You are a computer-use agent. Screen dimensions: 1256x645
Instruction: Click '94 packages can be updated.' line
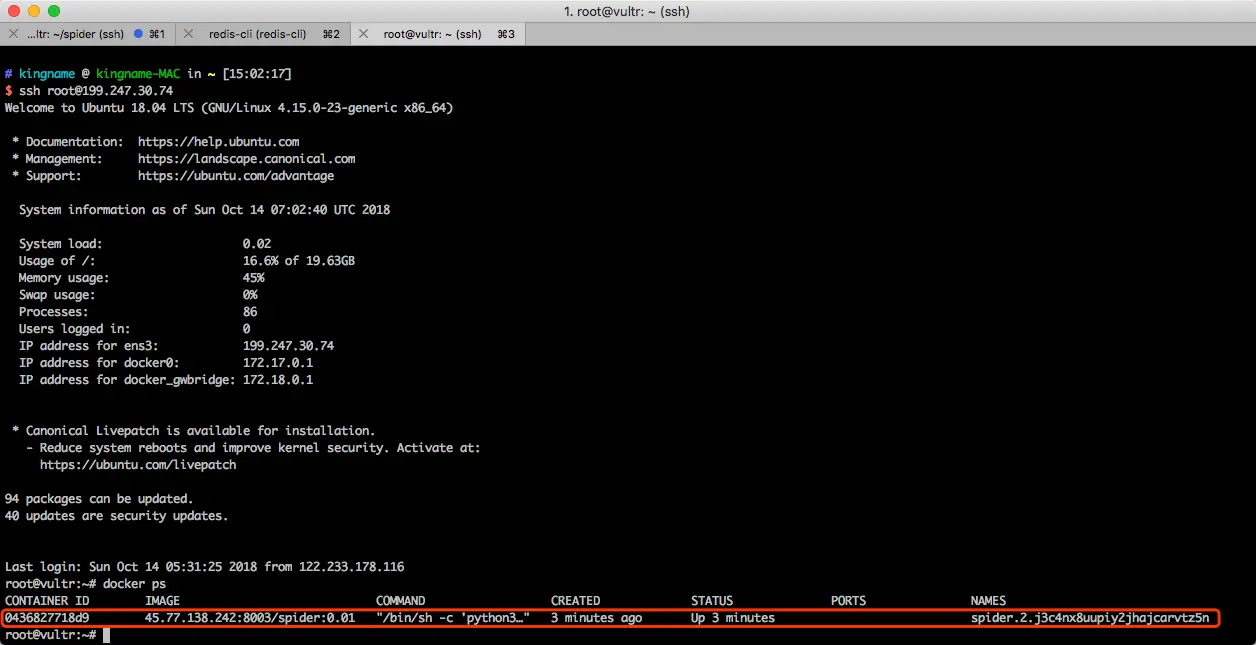click(x=99, y=499)
